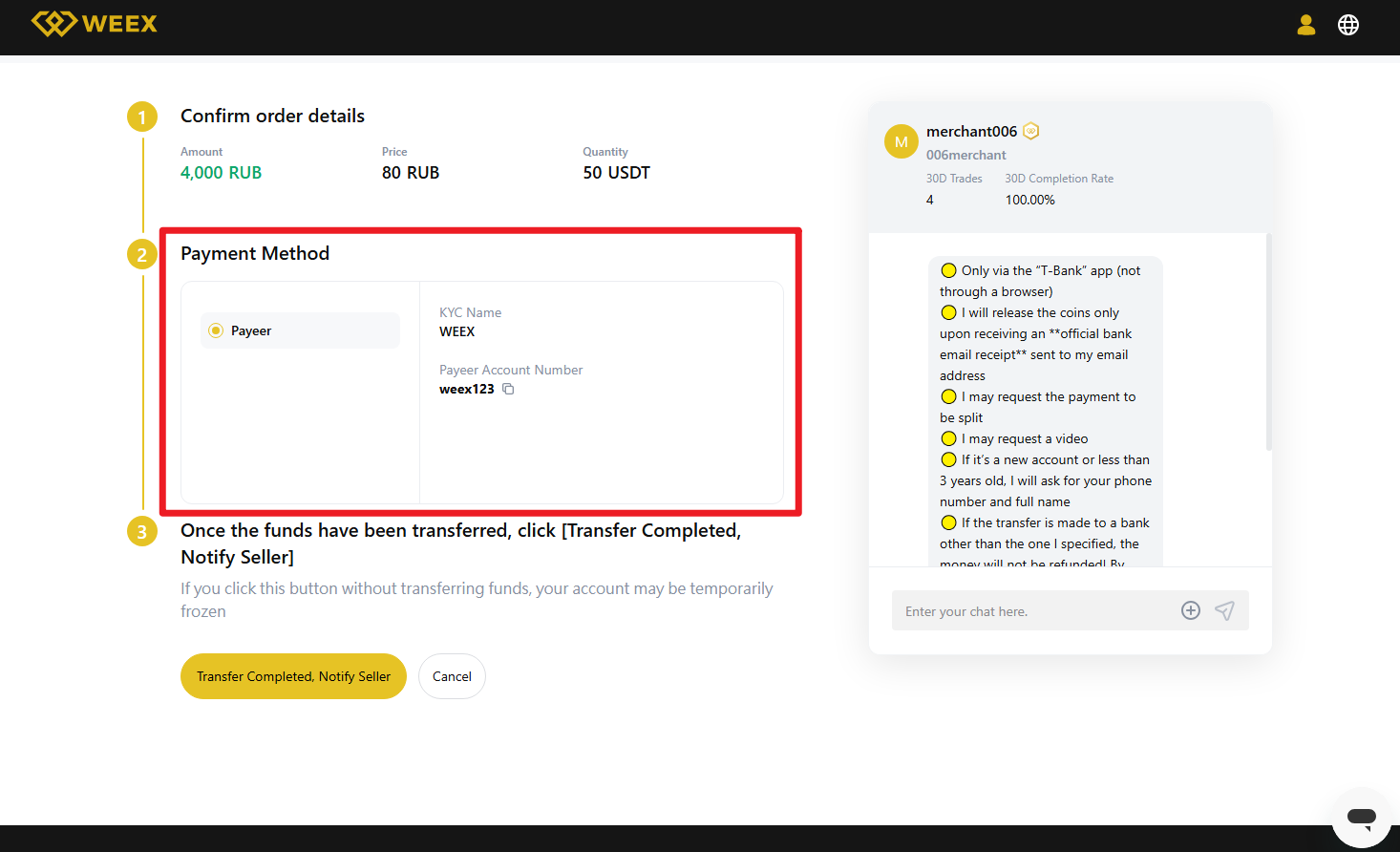Image resolution: width=1400 pixels, height=852 pixels.
Task: Click the 4,000 RUB amount value
Action: click(x=221, y=173)
